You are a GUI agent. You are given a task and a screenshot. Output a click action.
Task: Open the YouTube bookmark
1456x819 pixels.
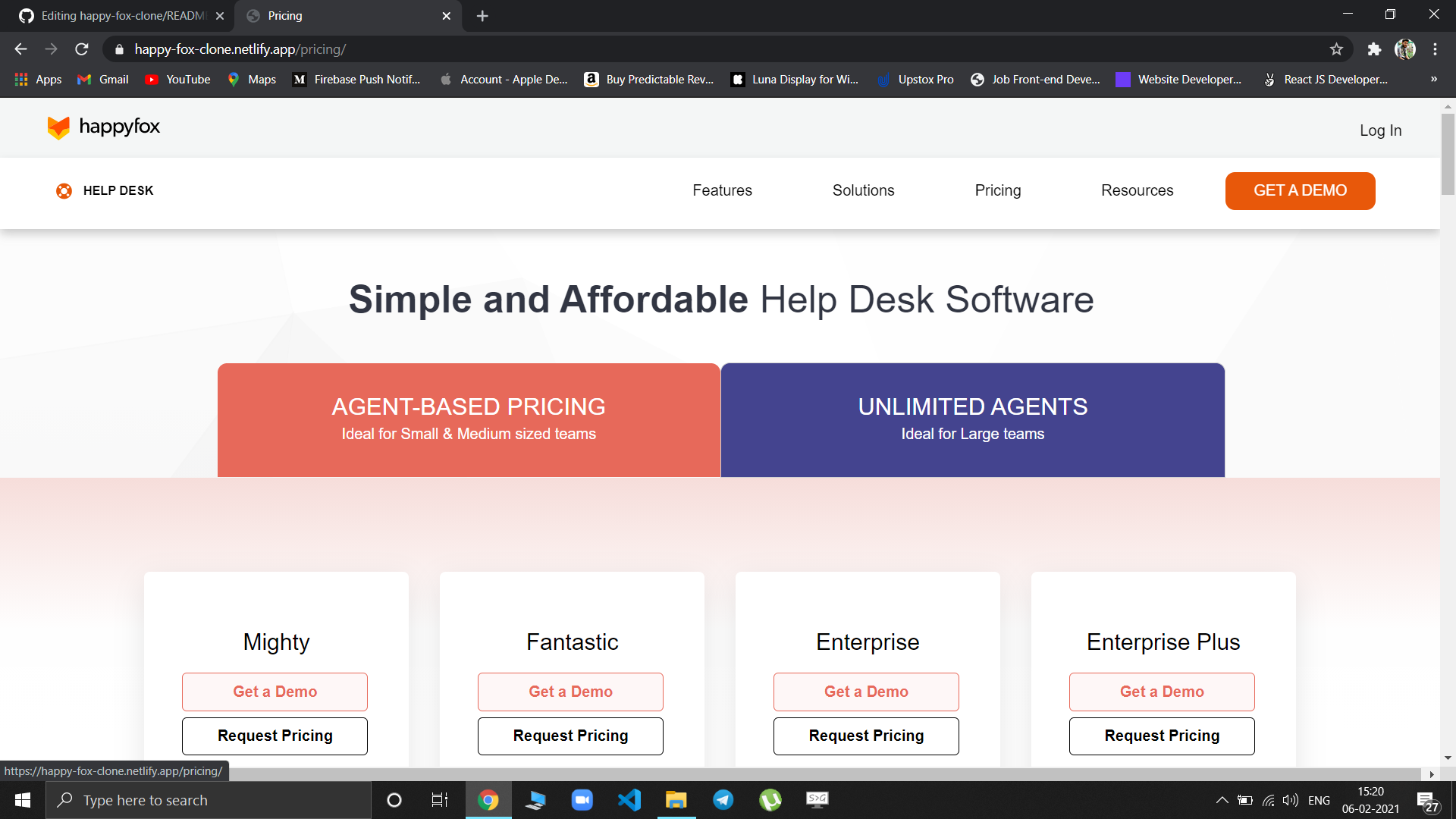pos(177,80)
